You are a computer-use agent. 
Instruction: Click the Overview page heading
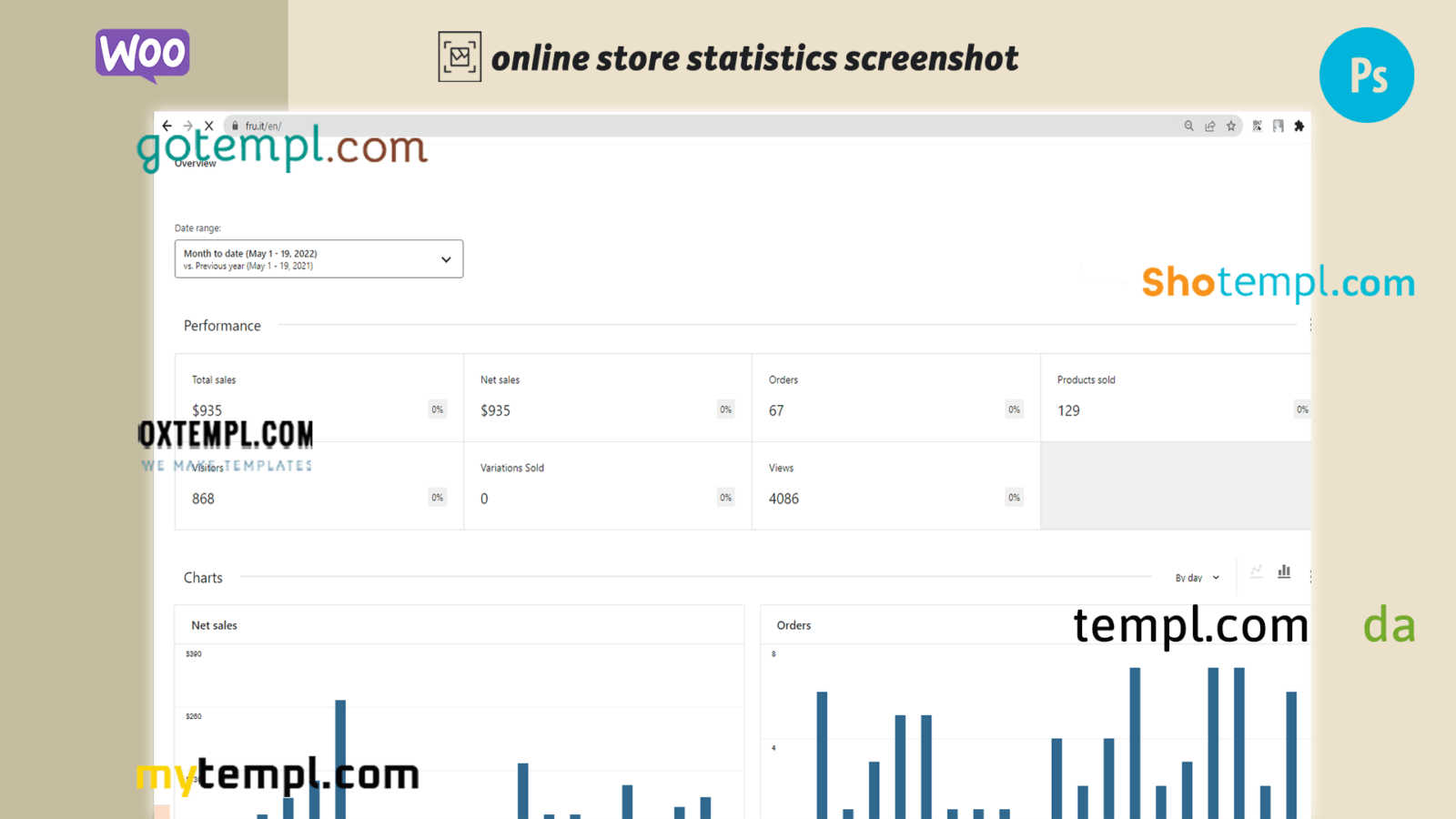[196, 164]
